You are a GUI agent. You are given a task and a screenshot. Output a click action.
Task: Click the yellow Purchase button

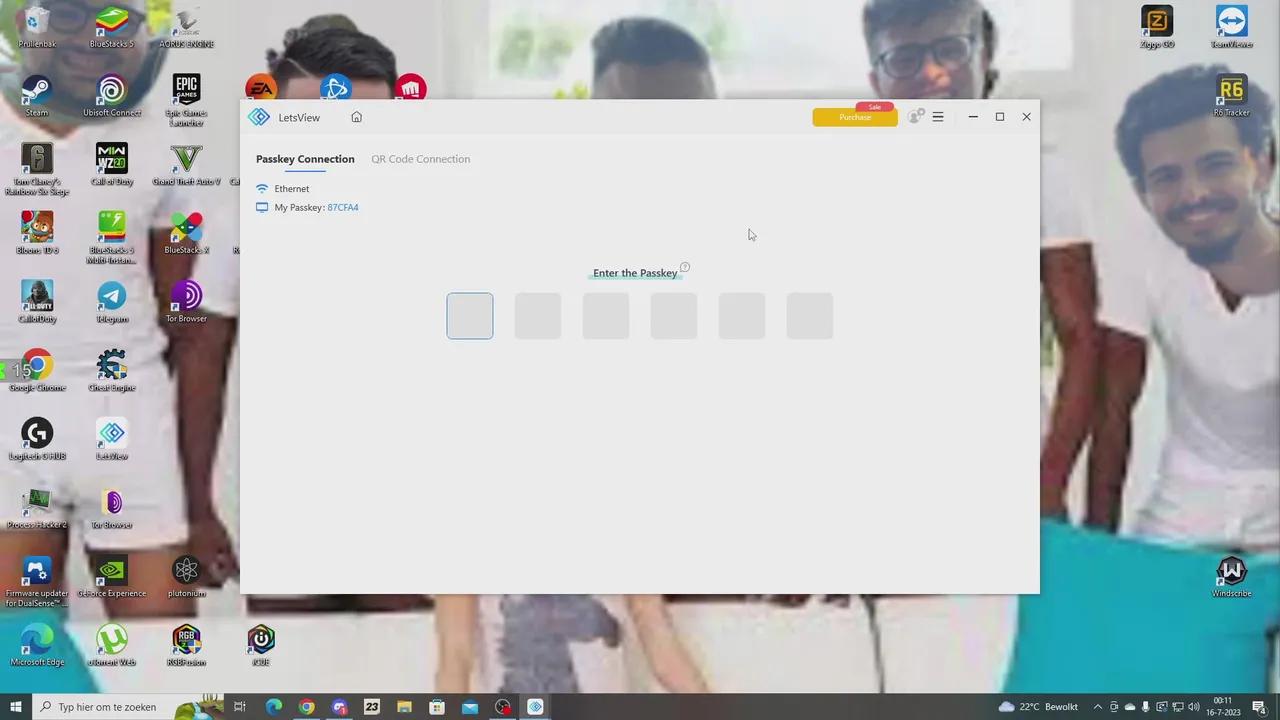tap(855, 117)
